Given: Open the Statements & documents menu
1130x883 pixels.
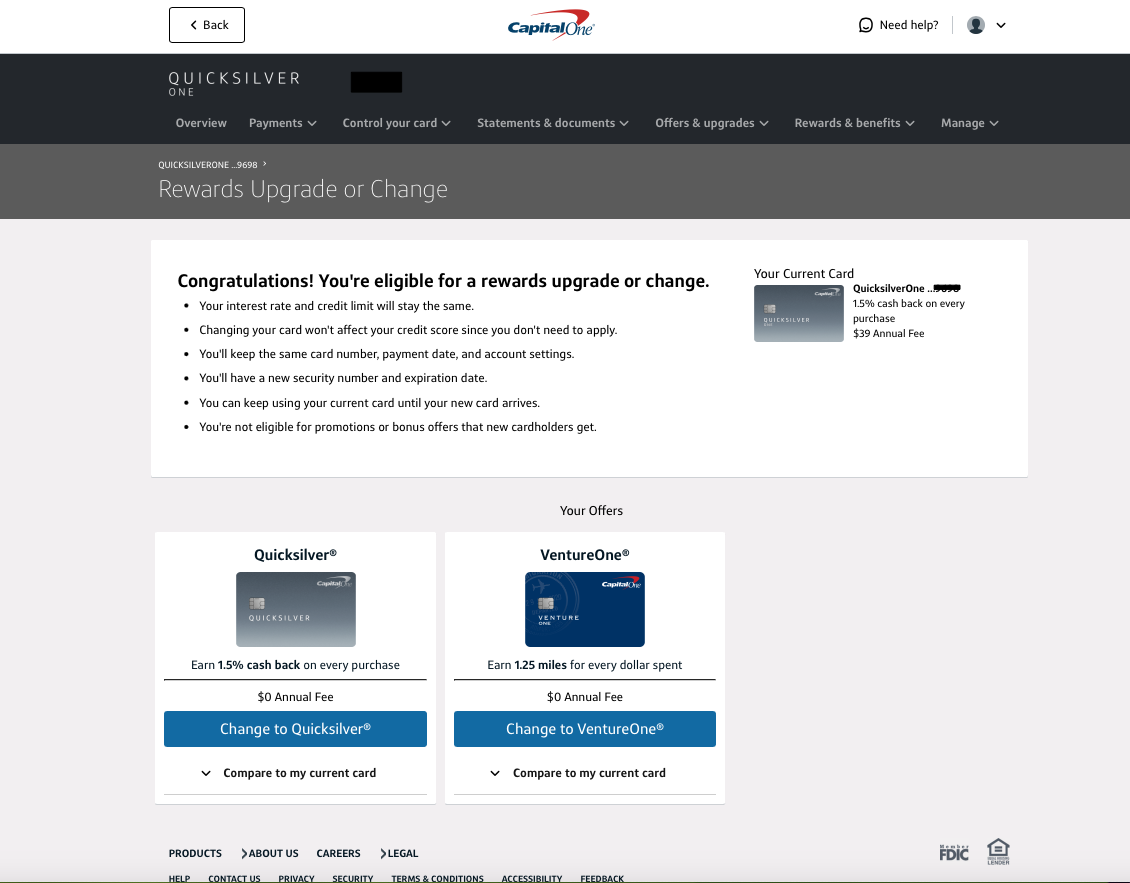Looking at the screenshot, I should click(x=553, y=123).
